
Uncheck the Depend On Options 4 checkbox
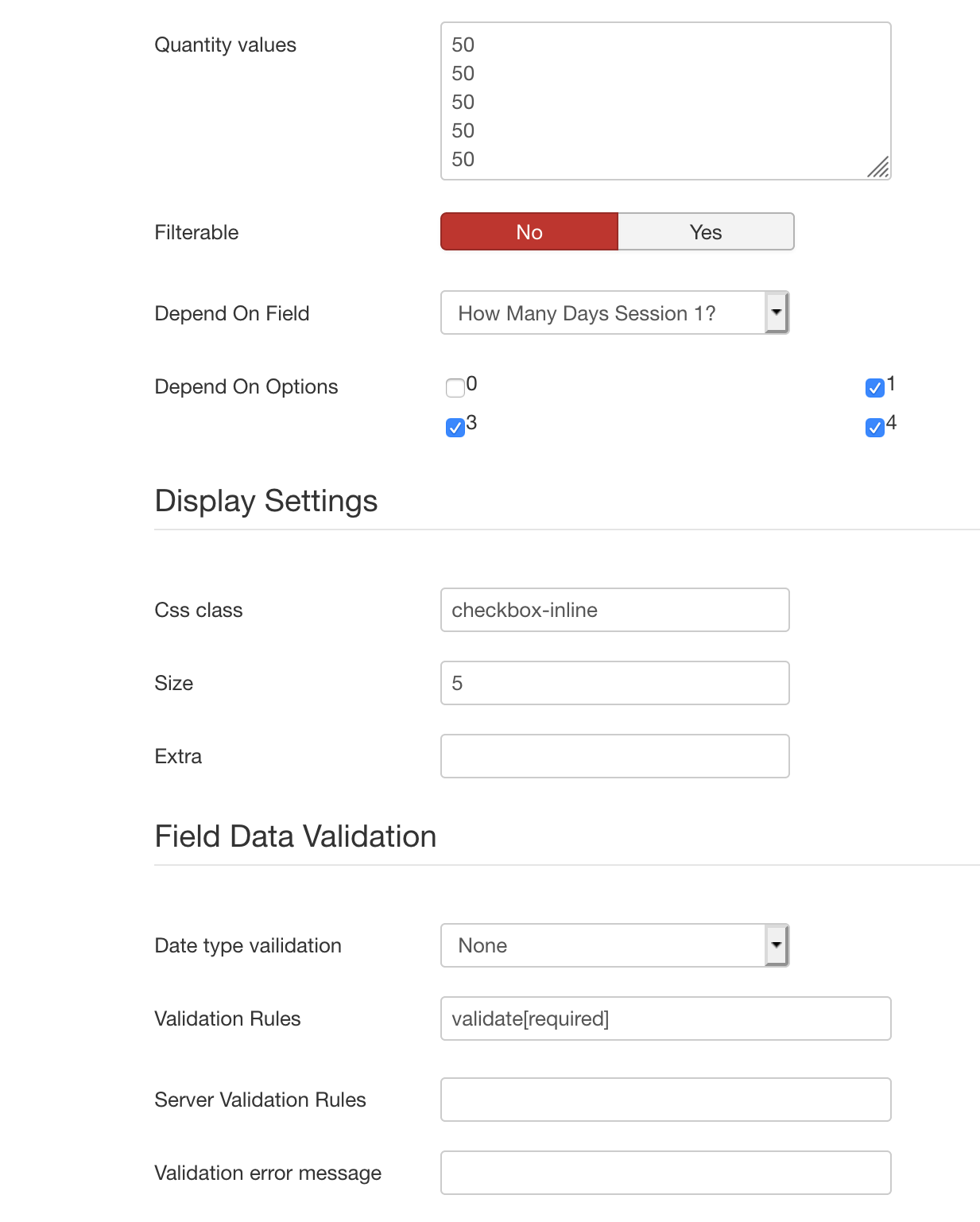pyautogui.click(x=875, y=428)
